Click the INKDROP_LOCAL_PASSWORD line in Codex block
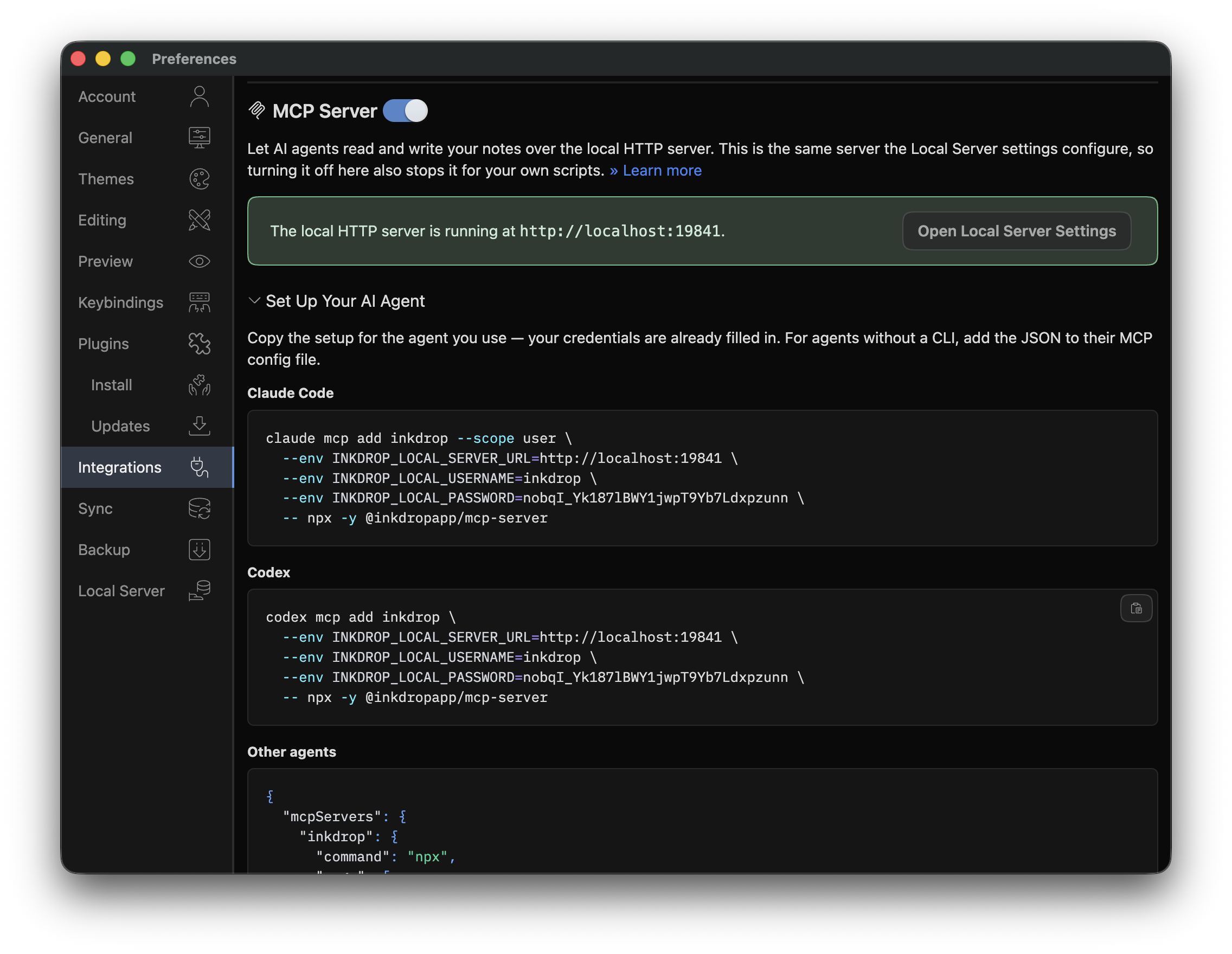The image size is (1232, 954). coord(543,677)
